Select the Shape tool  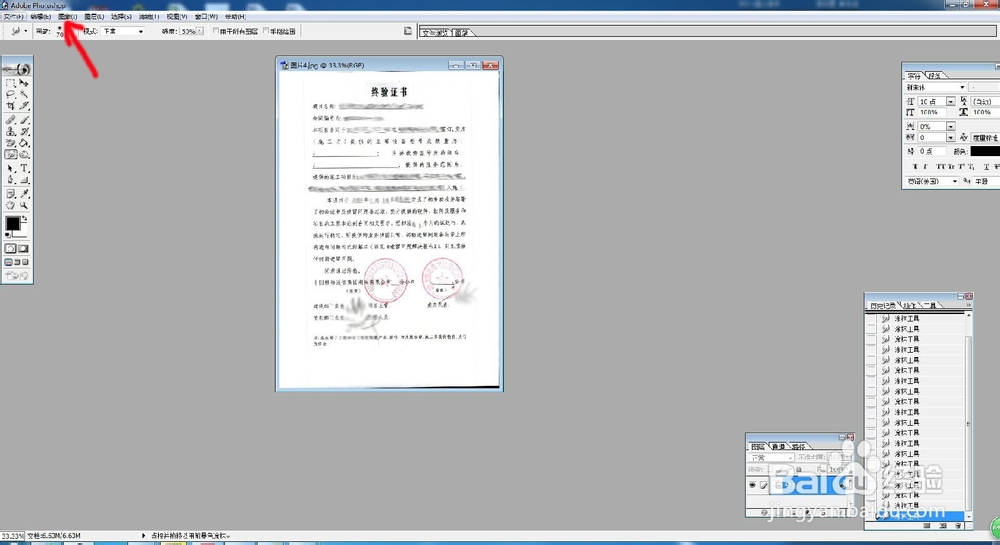pyautogui.click(x=24, y=180)
